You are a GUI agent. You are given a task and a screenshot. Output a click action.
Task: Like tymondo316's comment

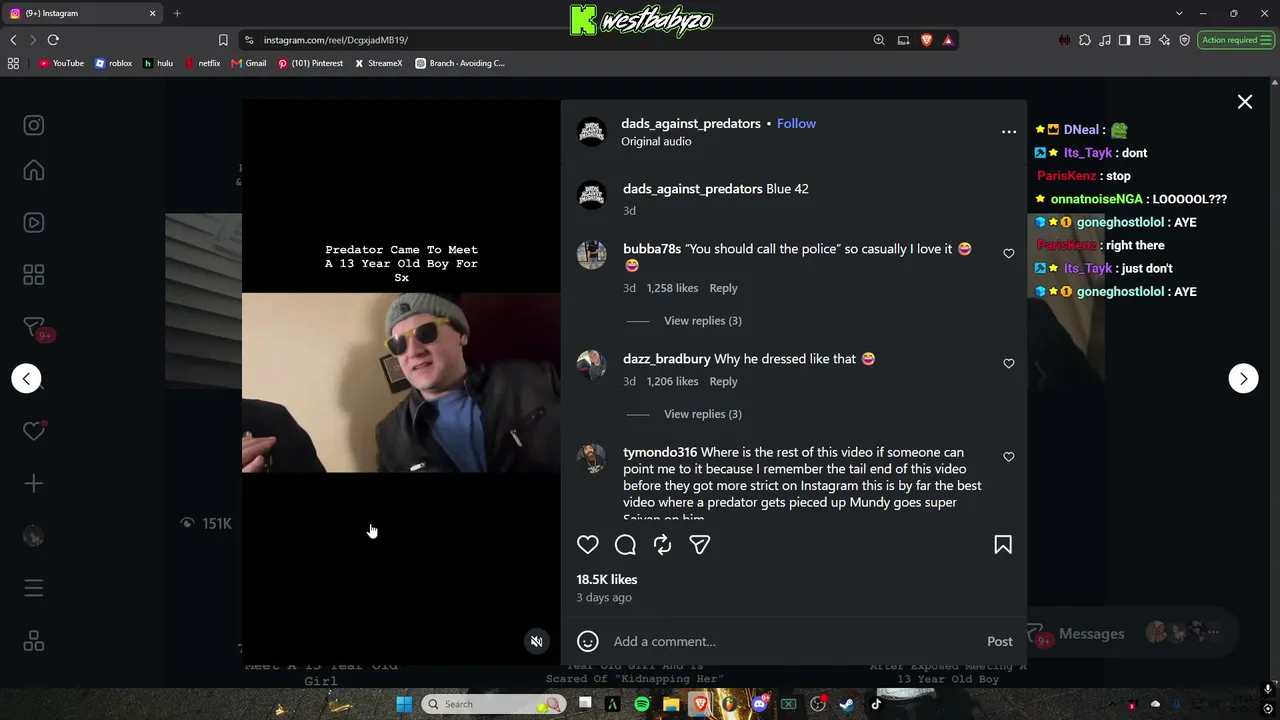click(1009, 457)
